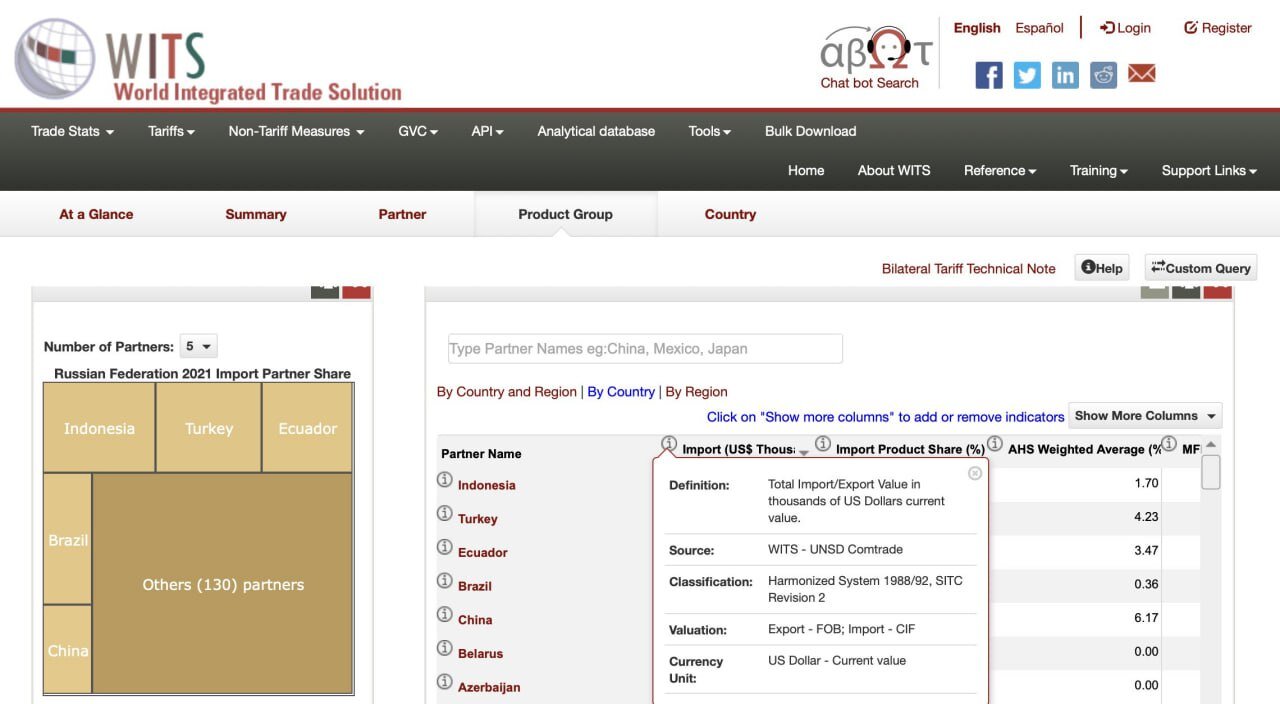Click the Twitter share icon
The width and height of the screenshot is (1280, 704).
pos(1027,75)
